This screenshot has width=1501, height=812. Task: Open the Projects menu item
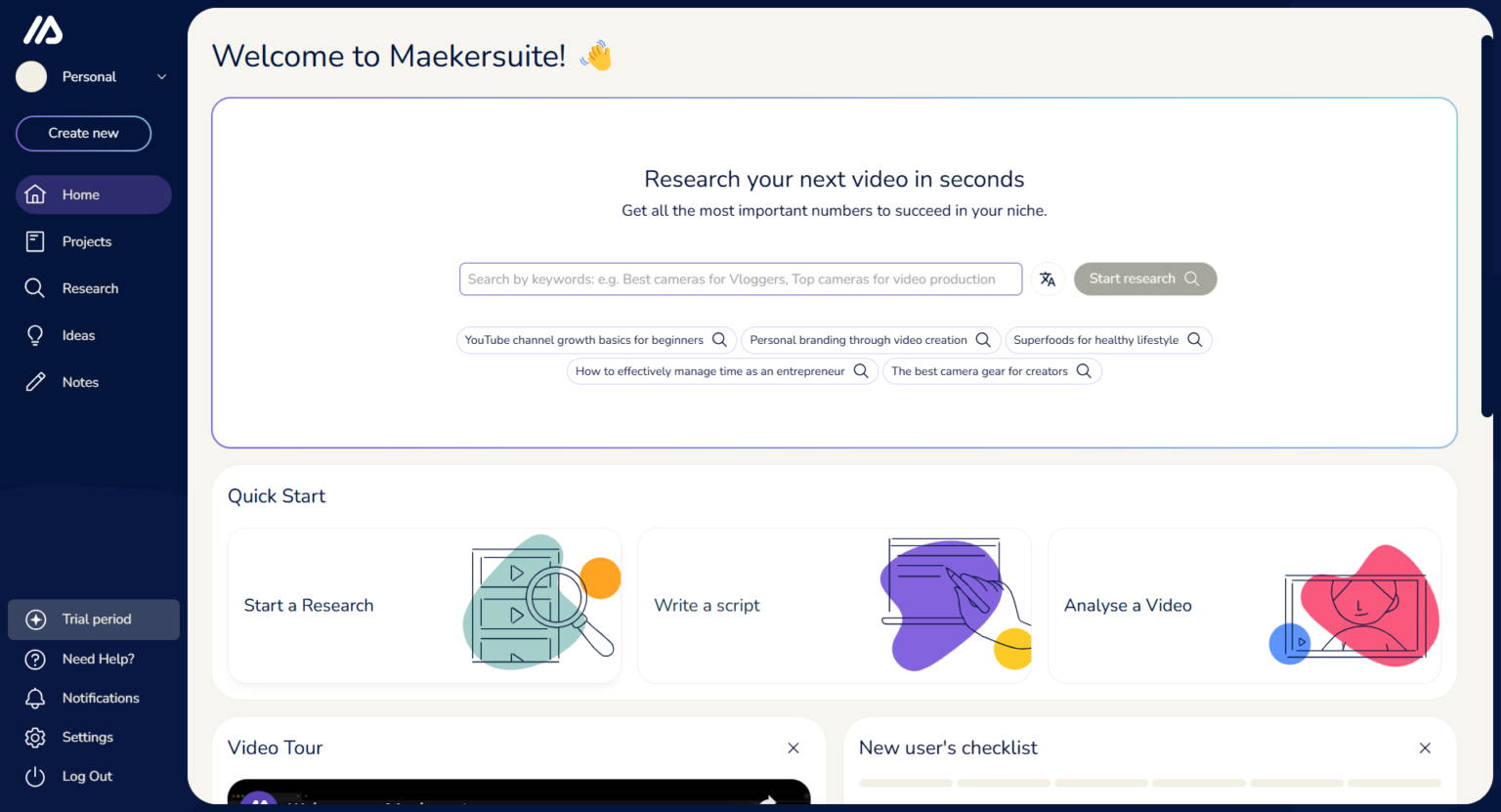click(x=87, y=241)
